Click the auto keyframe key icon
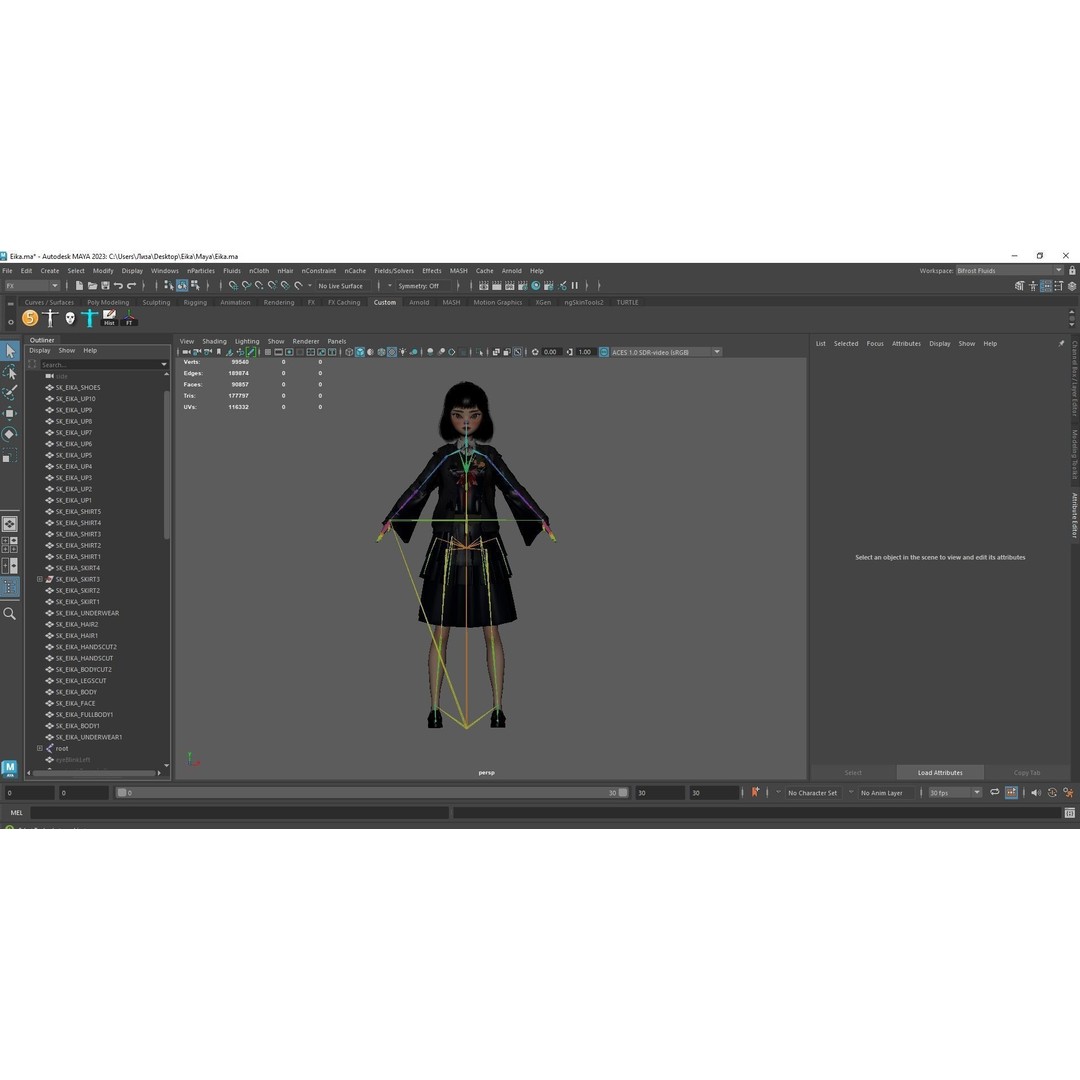The image size is (1080, 1080). pos(1052,793)
